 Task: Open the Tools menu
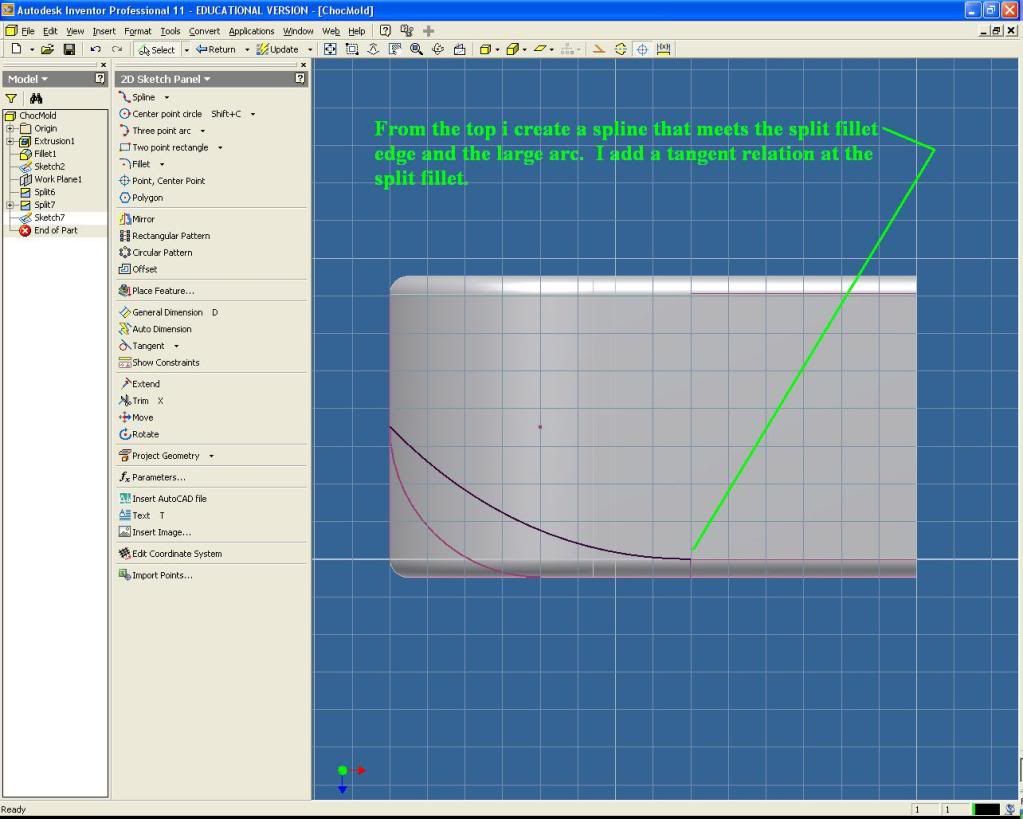pyautogui.click(x=170, y=31)
